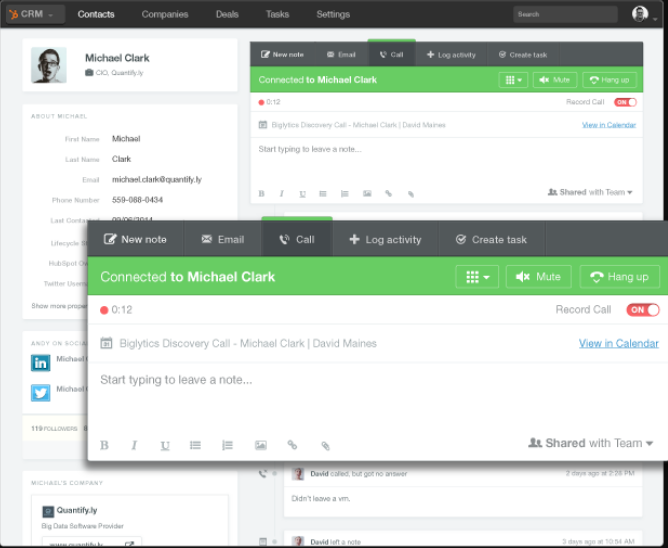This screenshot has width=668, height=548.
Task: Open View in Calendar link in enlarged panel
Action: [619, 343]
